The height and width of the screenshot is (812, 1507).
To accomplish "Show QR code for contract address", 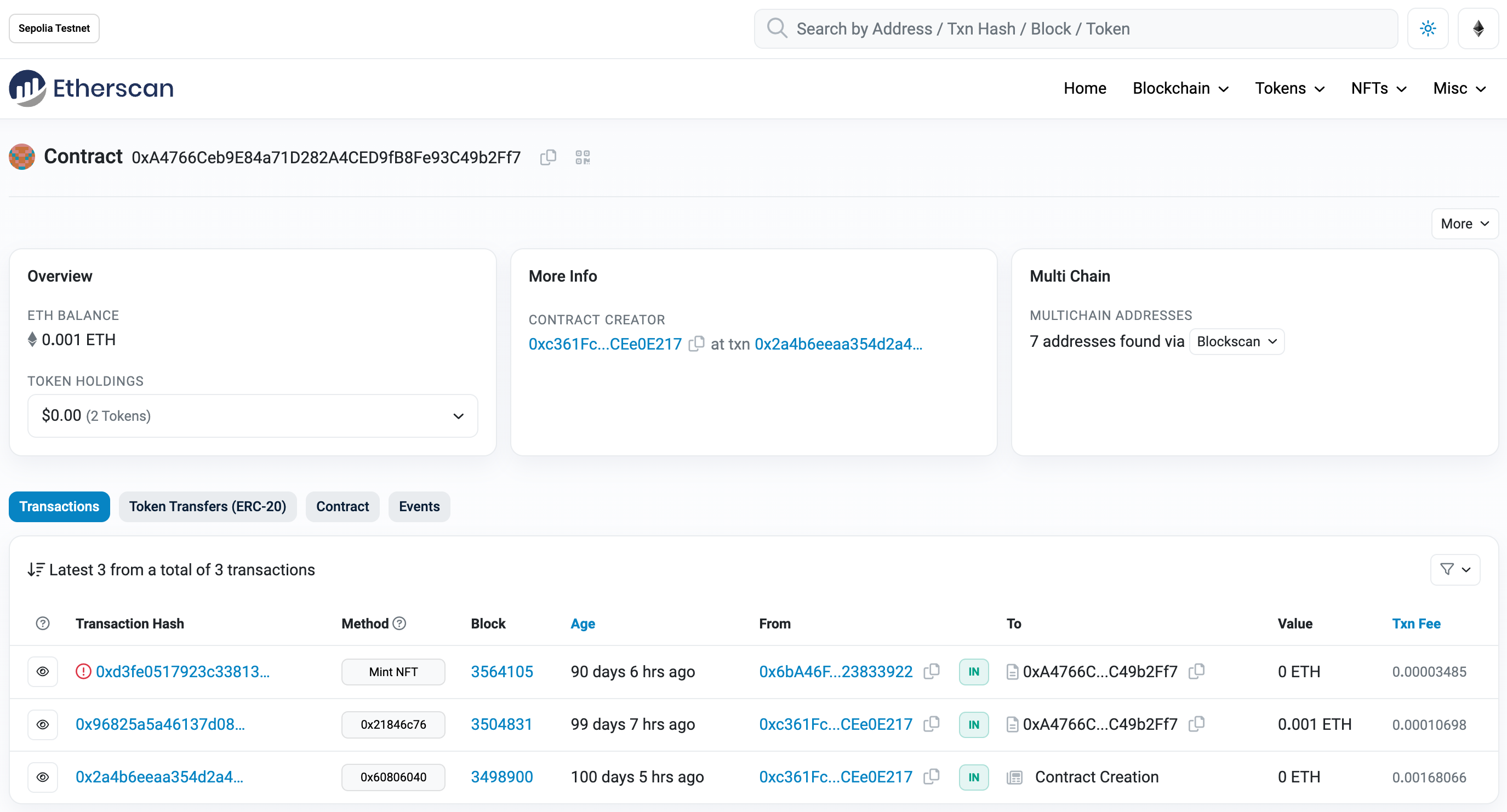I will point(582,157).
